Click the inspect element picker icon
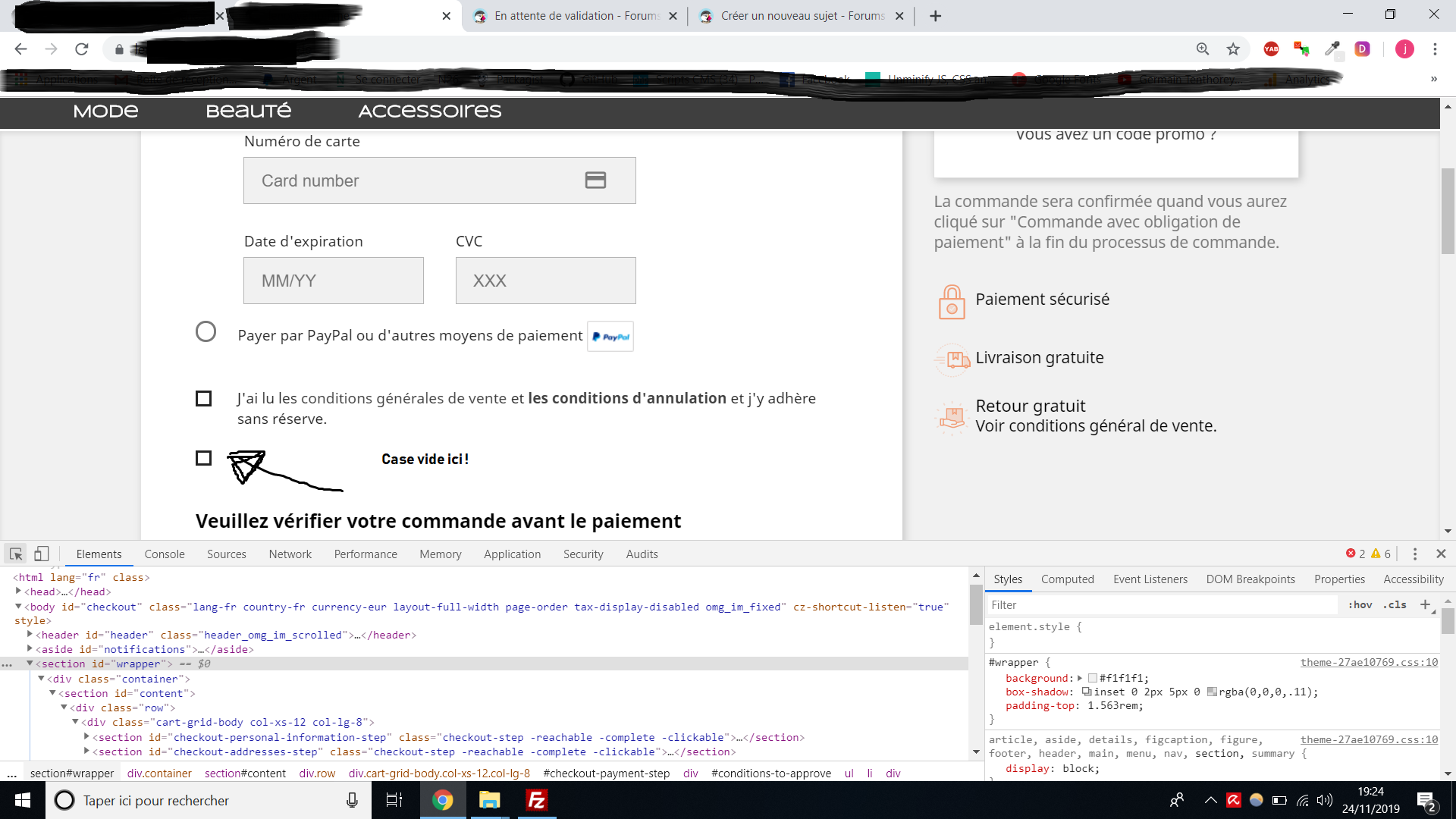The height and width of the screenshot is (819, 1456). (16, 554)
